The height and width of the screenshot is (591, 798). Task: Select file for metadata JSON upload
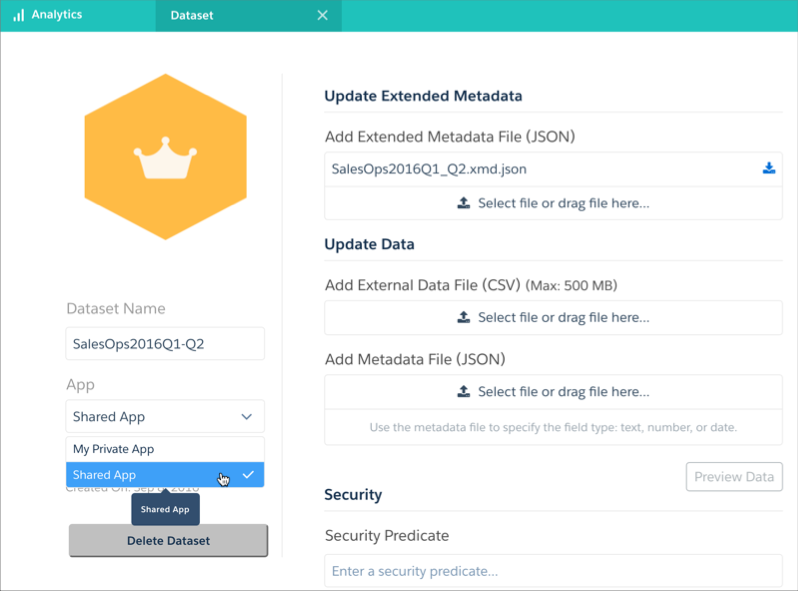(553, 391)
